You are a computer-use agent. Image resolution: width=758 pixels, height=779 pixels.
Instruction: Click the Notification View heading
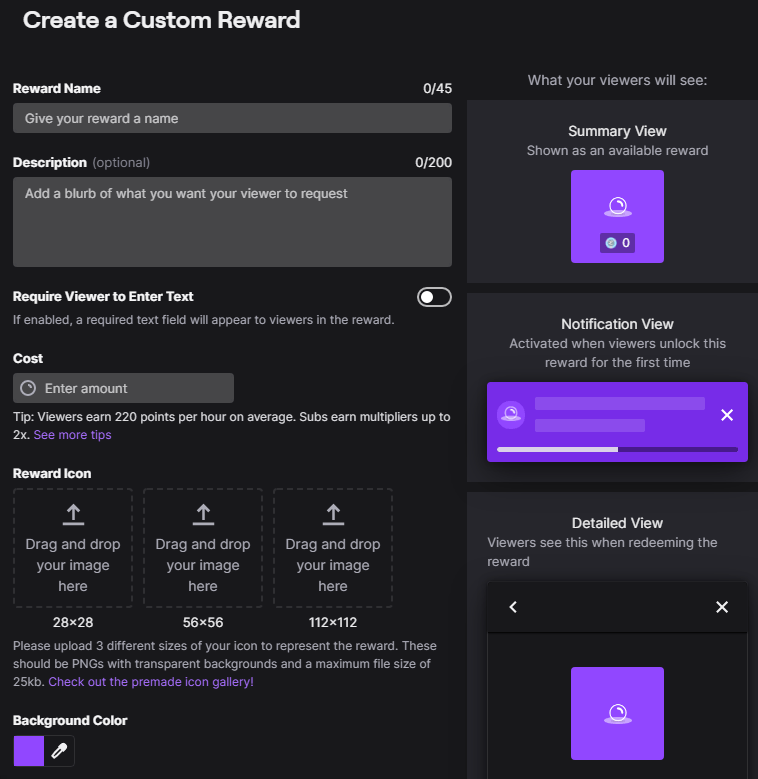pos(617,324)
